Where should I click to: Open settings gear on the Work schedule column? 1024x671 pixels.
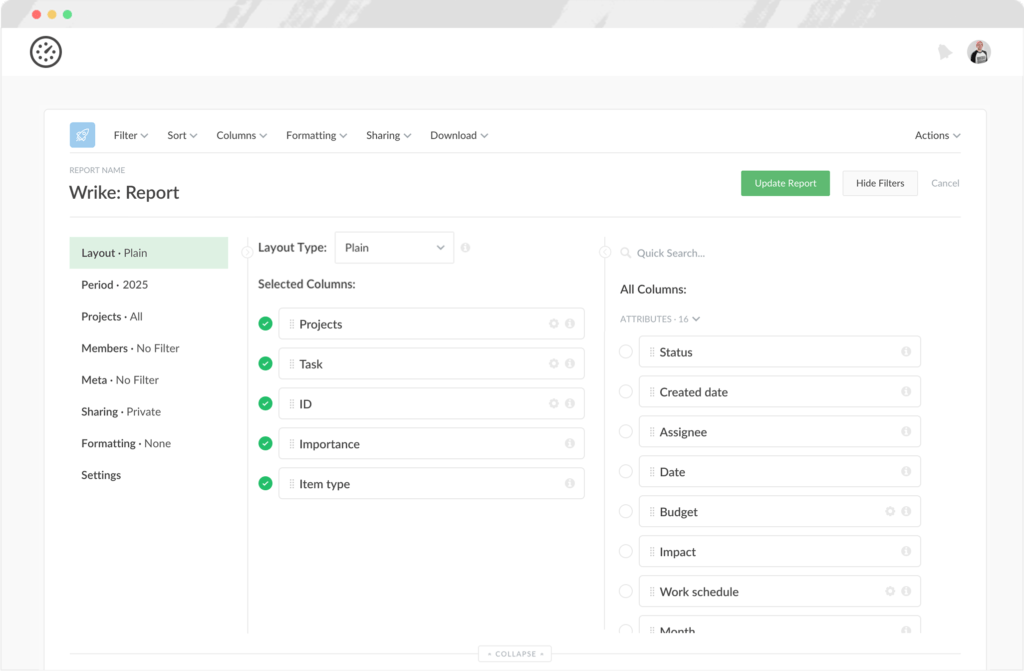[x=891, y=590]
